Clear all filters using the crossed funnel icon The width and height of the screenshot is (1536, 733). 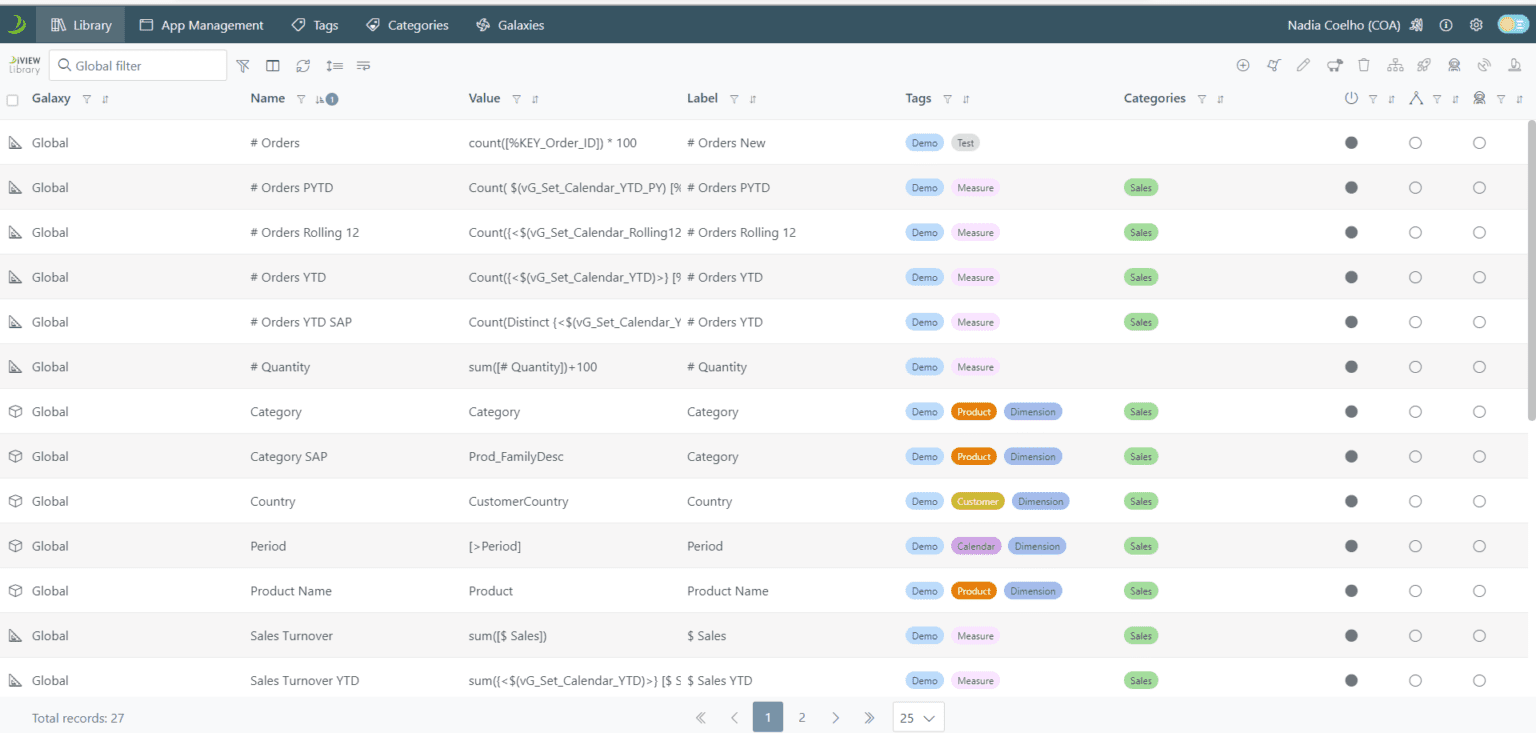pyautogui.click(x=243, y=66)
